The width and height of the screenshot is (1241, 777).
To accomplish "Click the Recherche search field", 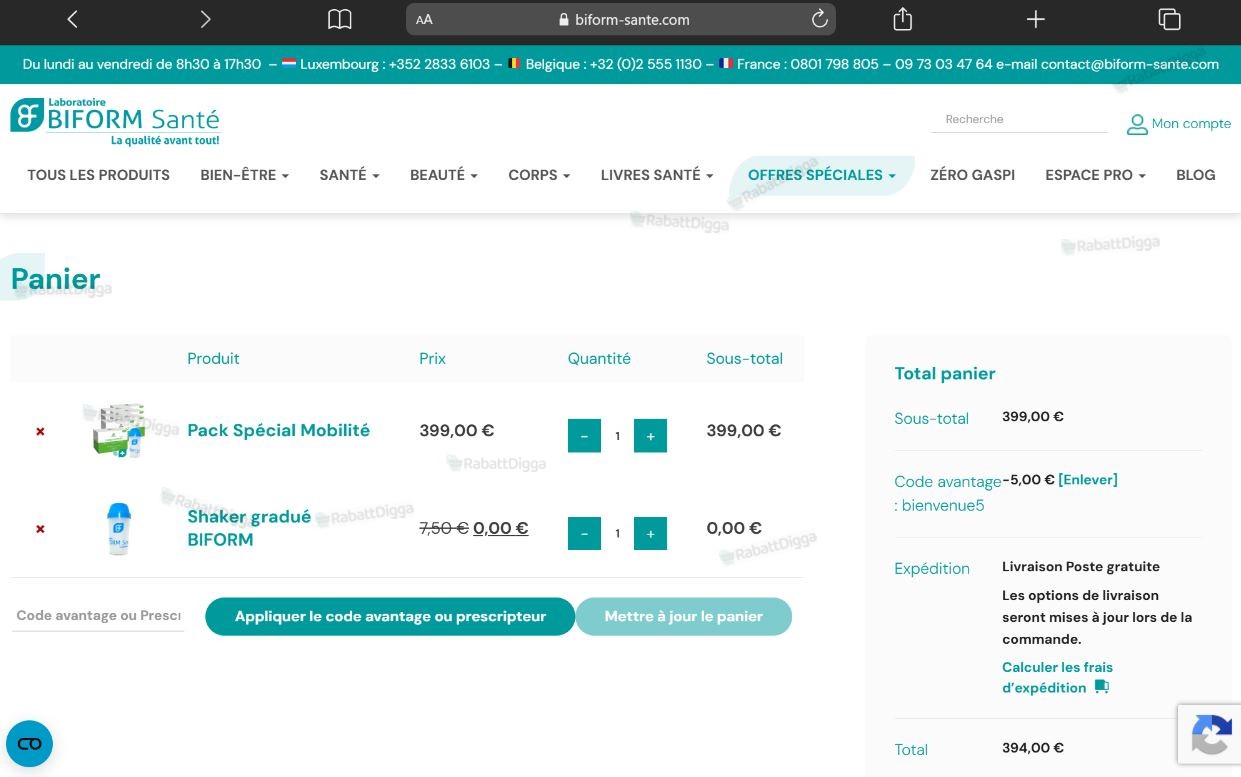I will pos(1019,120).
